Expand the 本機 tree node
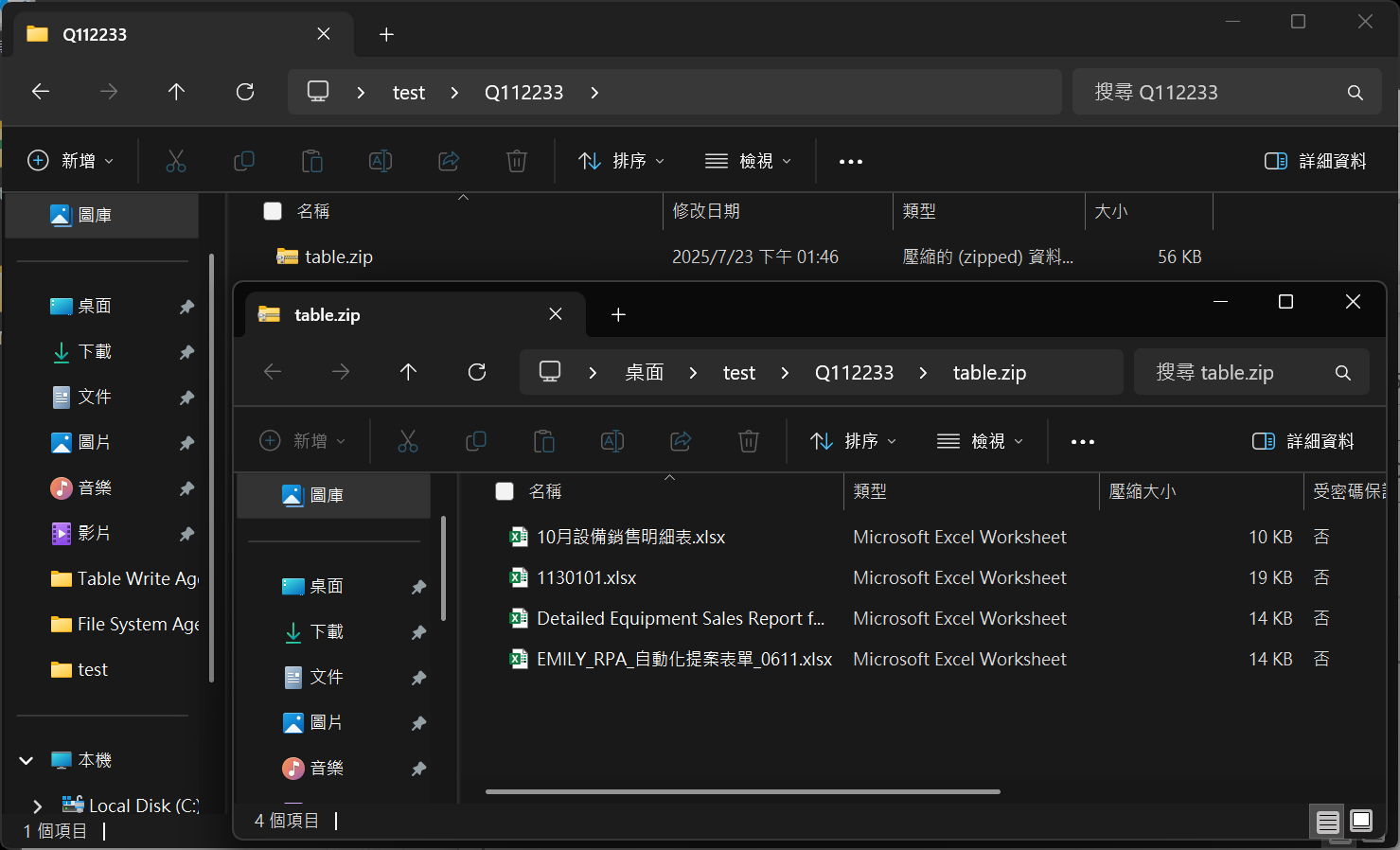This screenshot has width=1400, height=850. coord(27,760)
